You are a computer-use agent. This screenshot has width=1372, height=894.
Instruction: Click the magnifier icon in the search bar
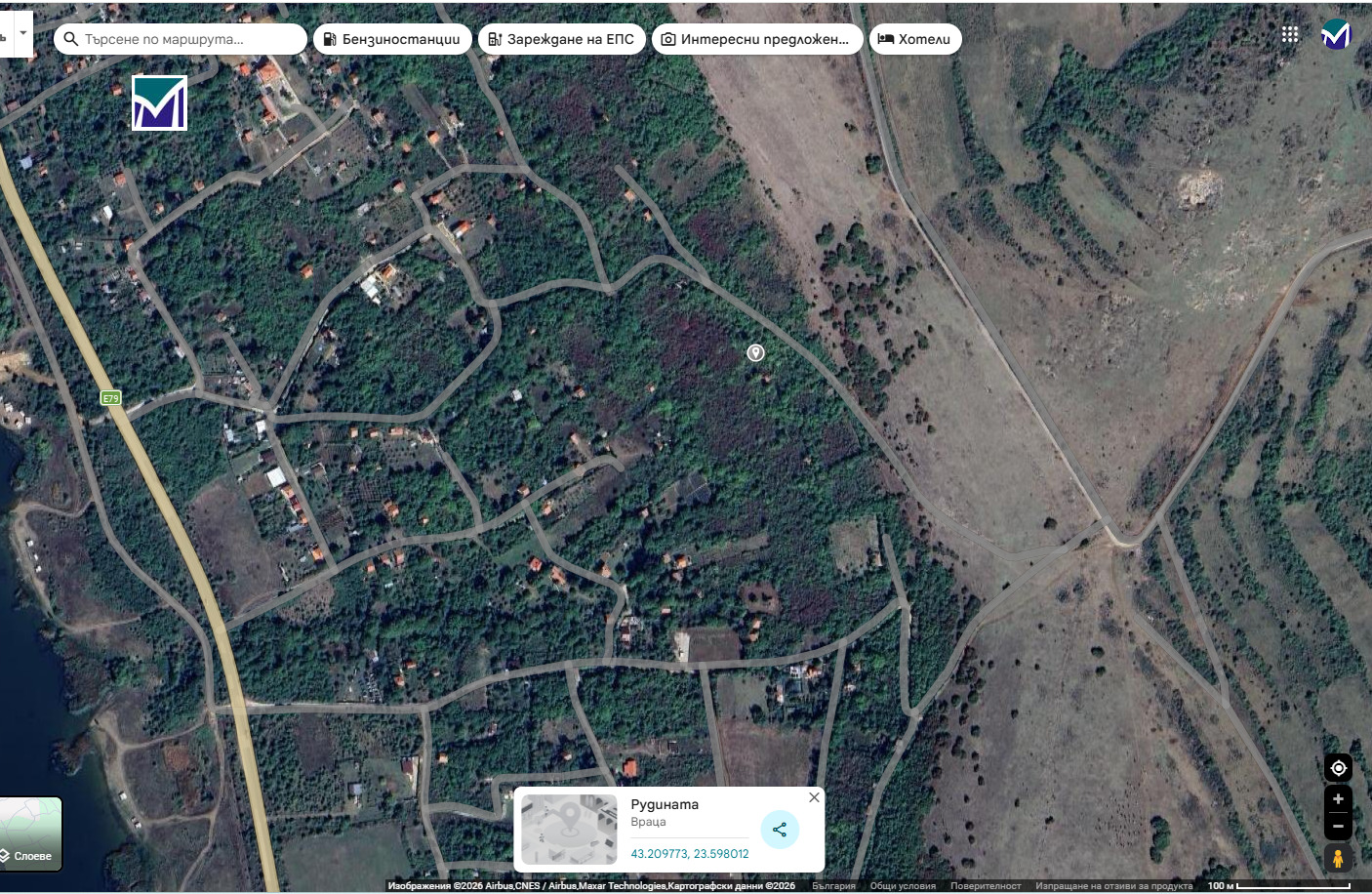[69, 39]
